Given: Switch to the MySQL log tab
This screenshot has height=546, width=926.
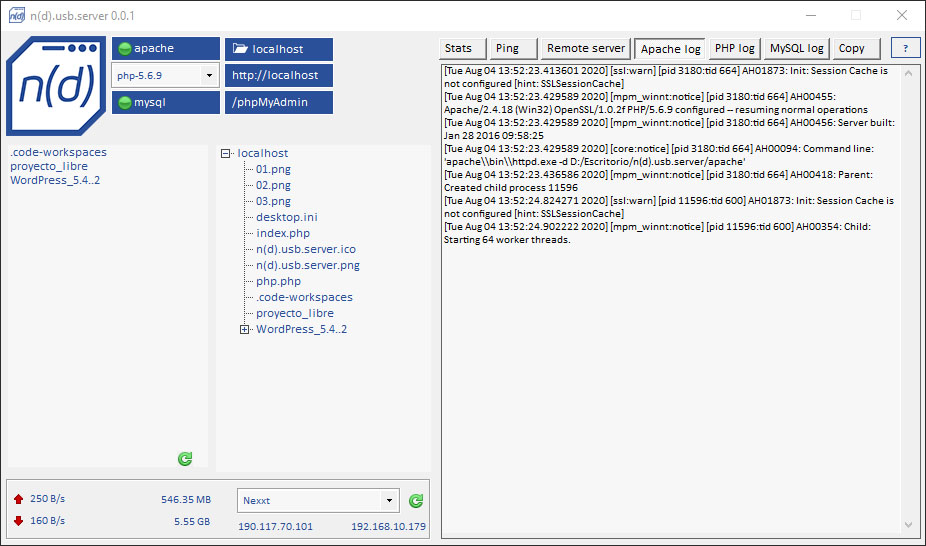Looking at the screenshot, I should click(797, 48).
